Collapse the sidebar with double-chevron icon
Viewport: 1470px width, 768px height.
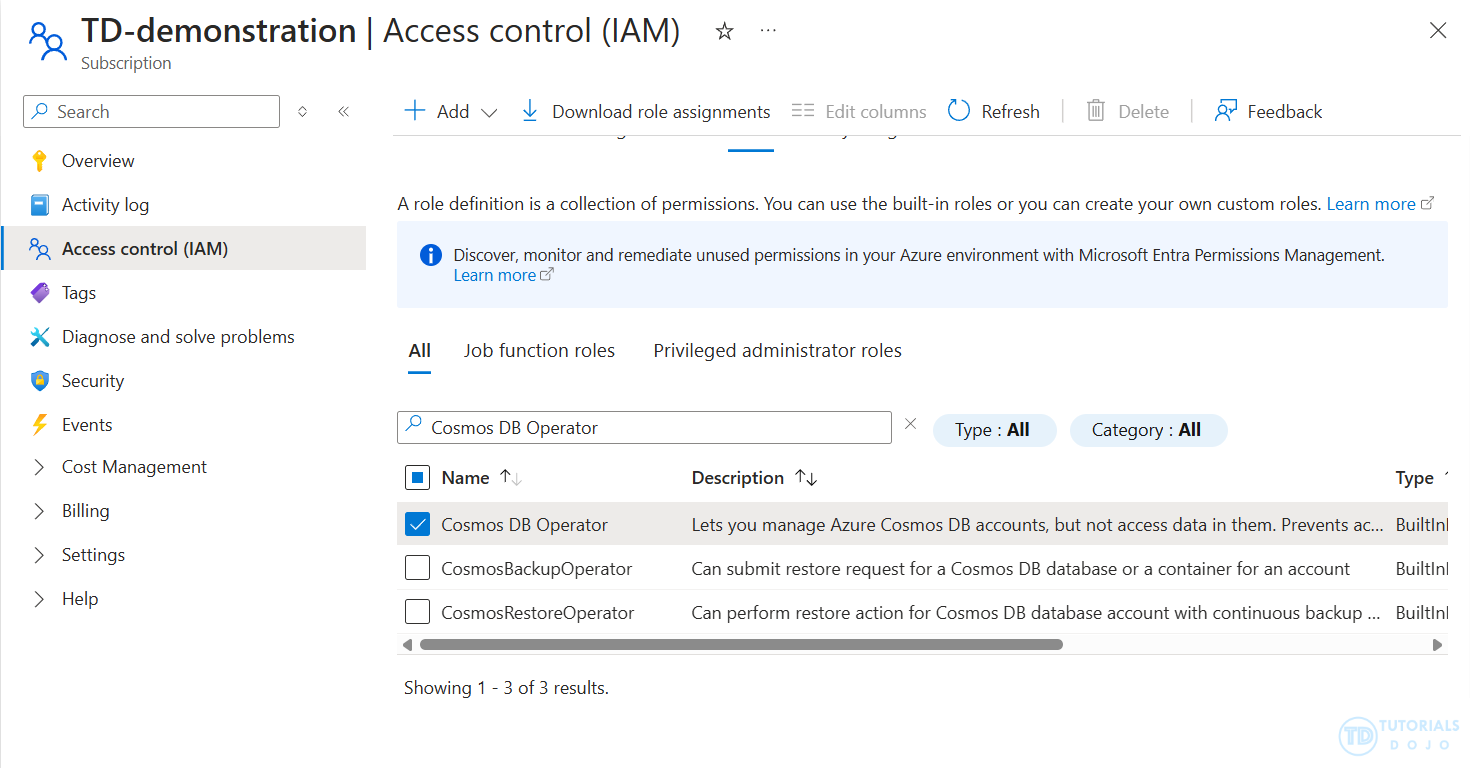pos(343,112)
